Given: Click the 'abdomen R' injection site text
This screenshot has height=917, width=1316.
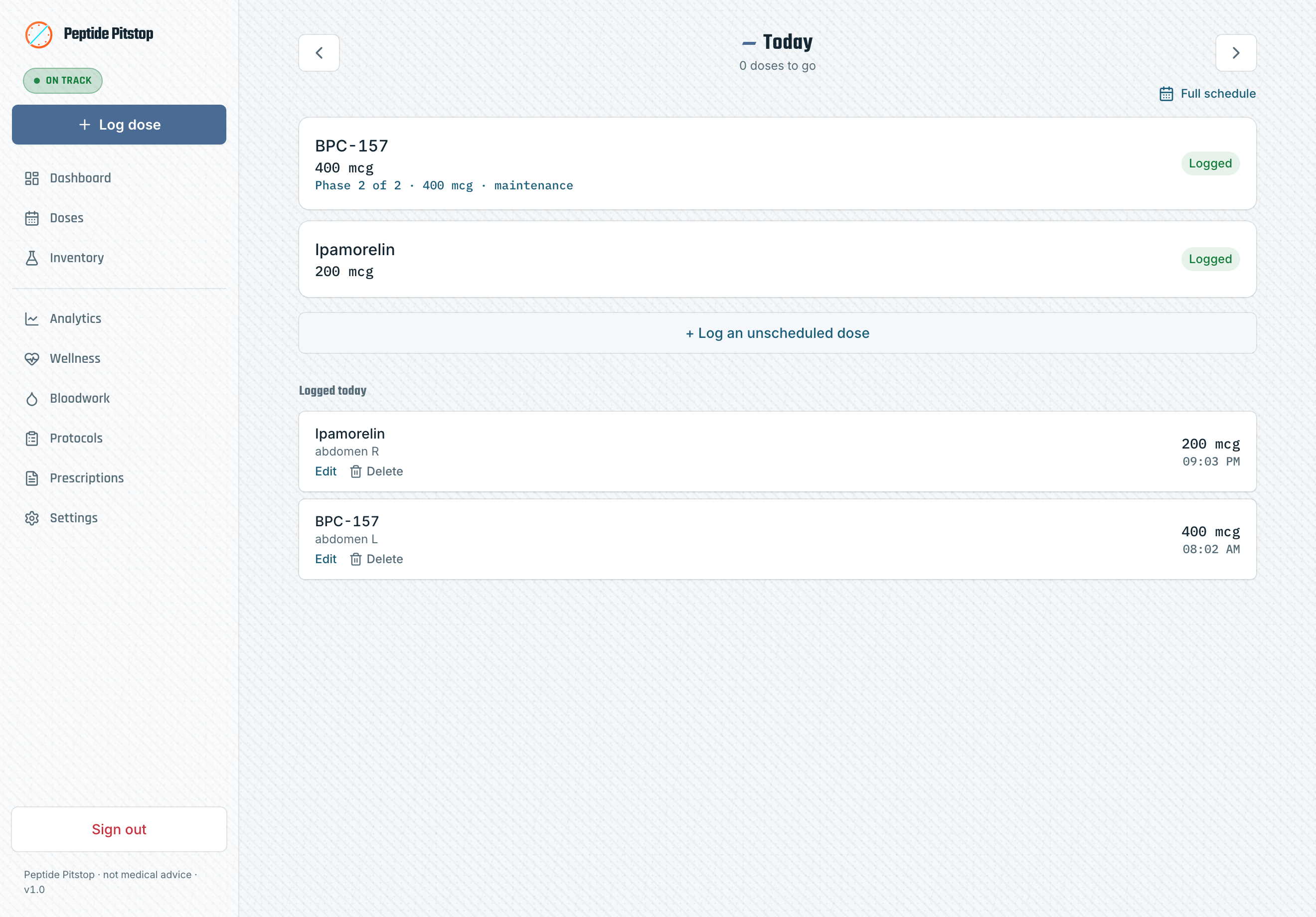Looking at the screenshot, I should (x=347, y=452).
